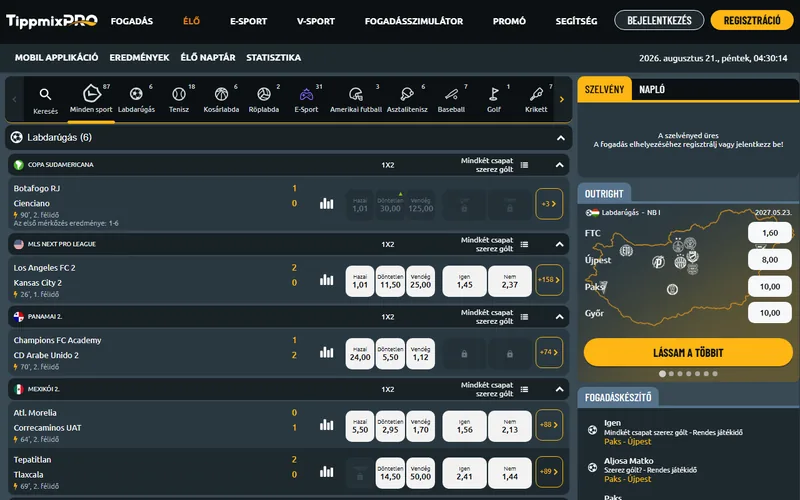The height and width of the screenshot is (500, 800).
Task: Select Labdarúgás sport filter icon
Action: (136, 94)
